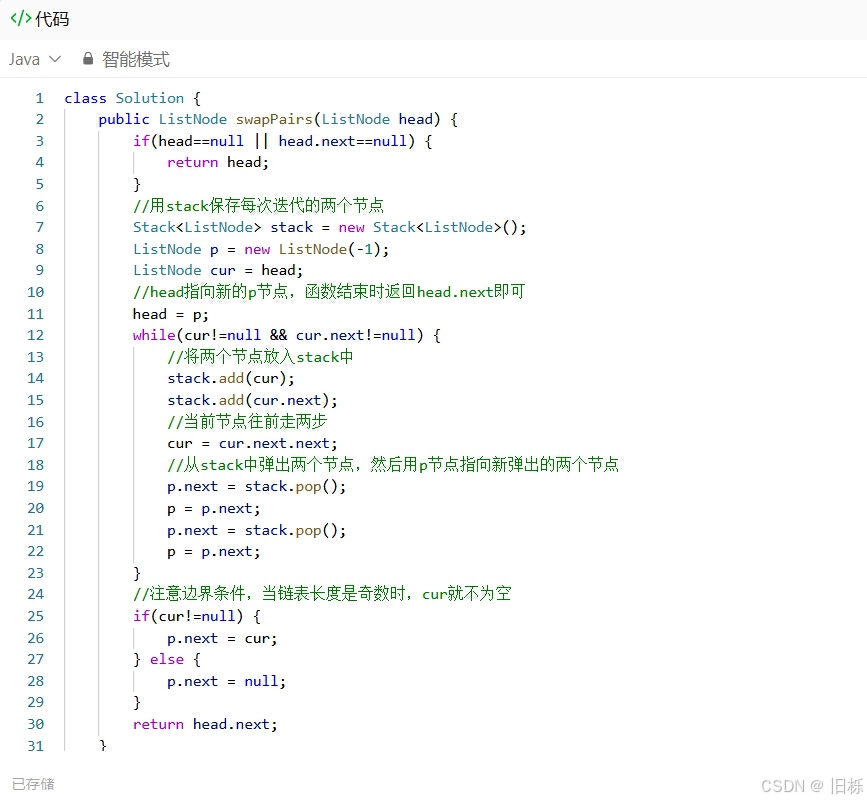
Task: Click 'cur = cur.next.next;' on line 17
Action: click(252, 443)
